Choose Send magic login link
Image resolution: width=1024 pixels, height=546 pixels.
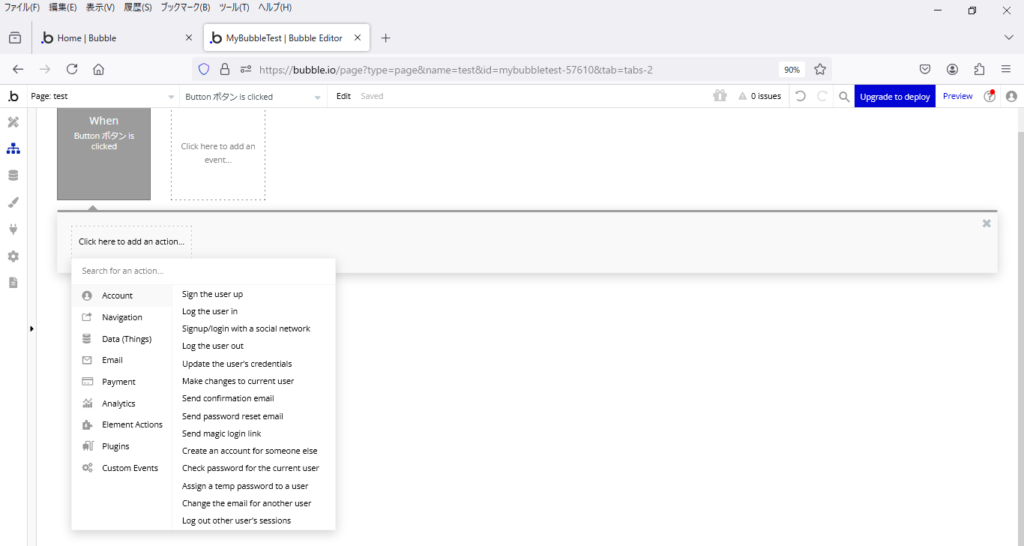click(x=221, y=434)
